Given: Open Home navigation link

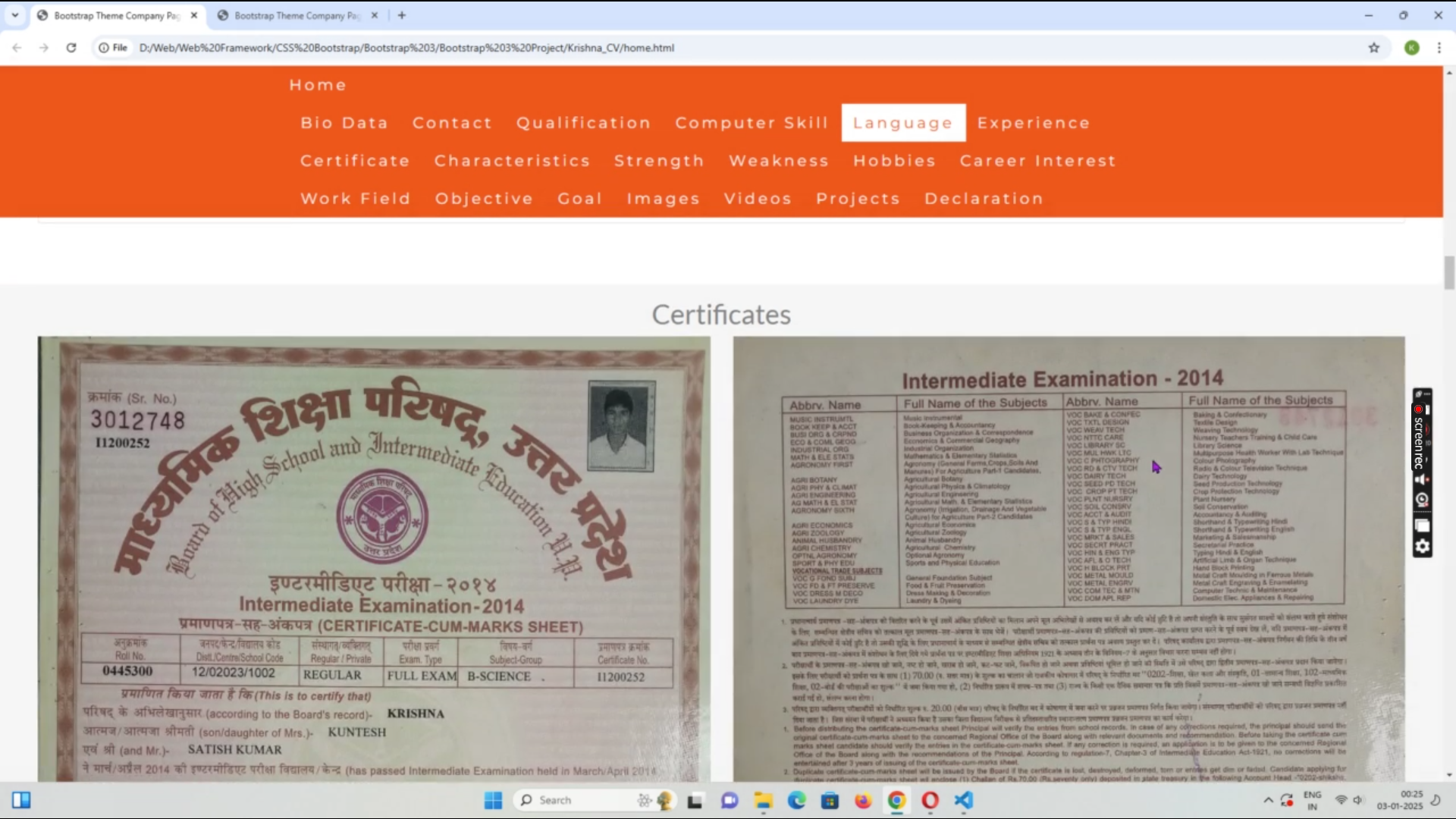Looking at the screenshot, I should (x=318, y=85).
